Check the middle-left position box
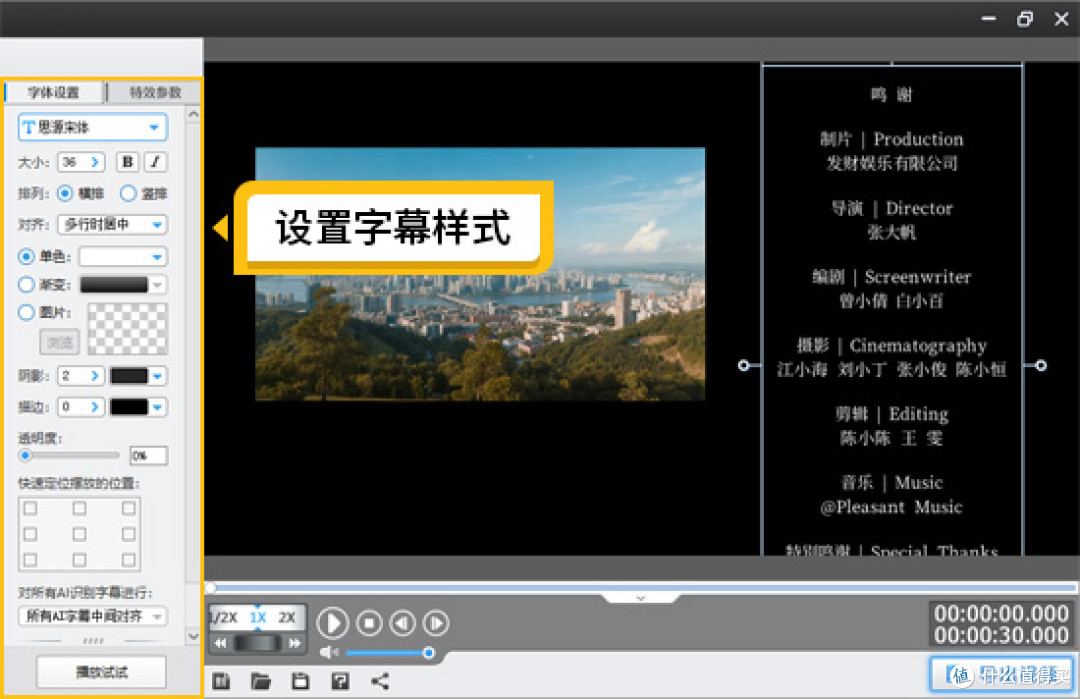 click(x=30, y=534)
